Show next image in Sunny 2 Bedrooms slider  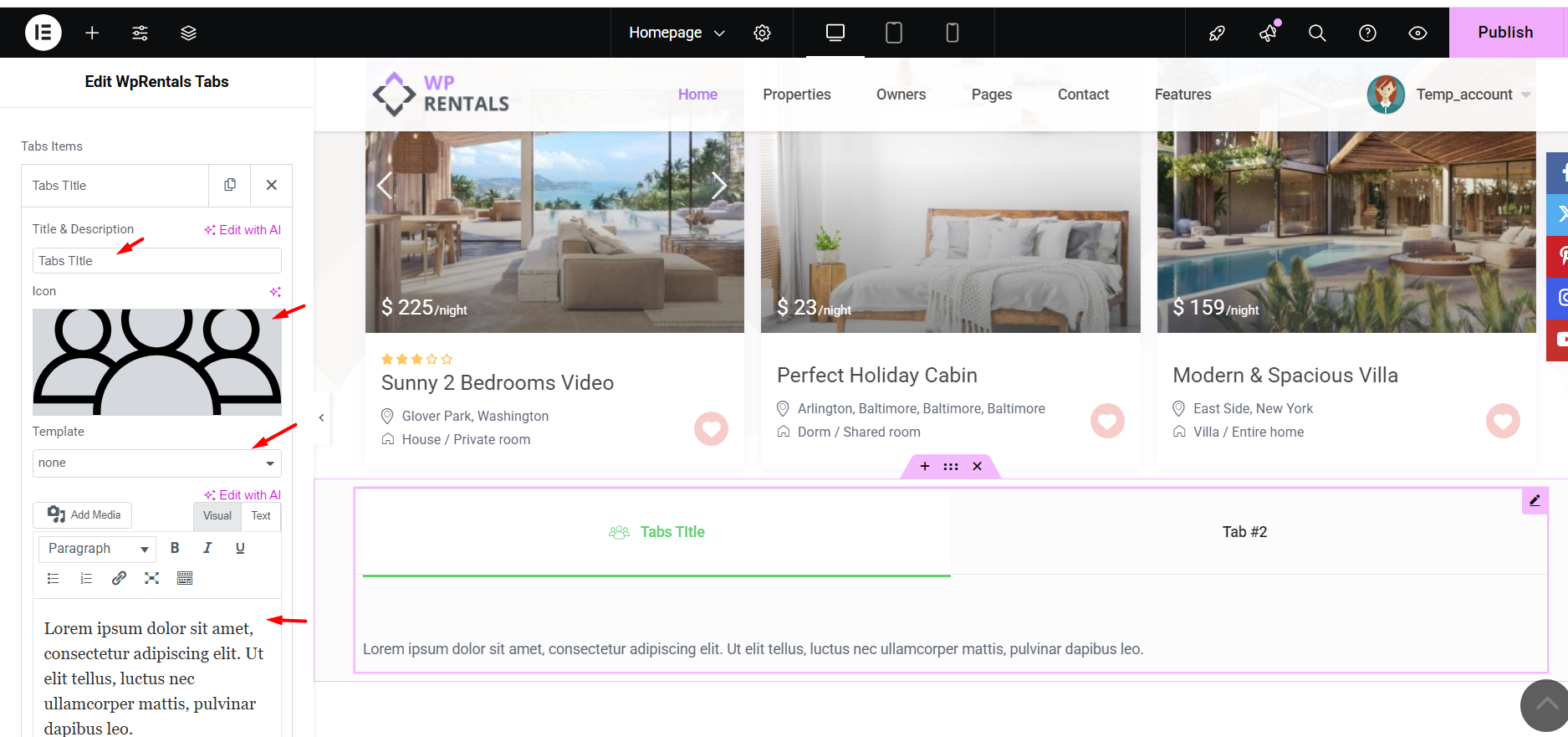click(719, 185)
